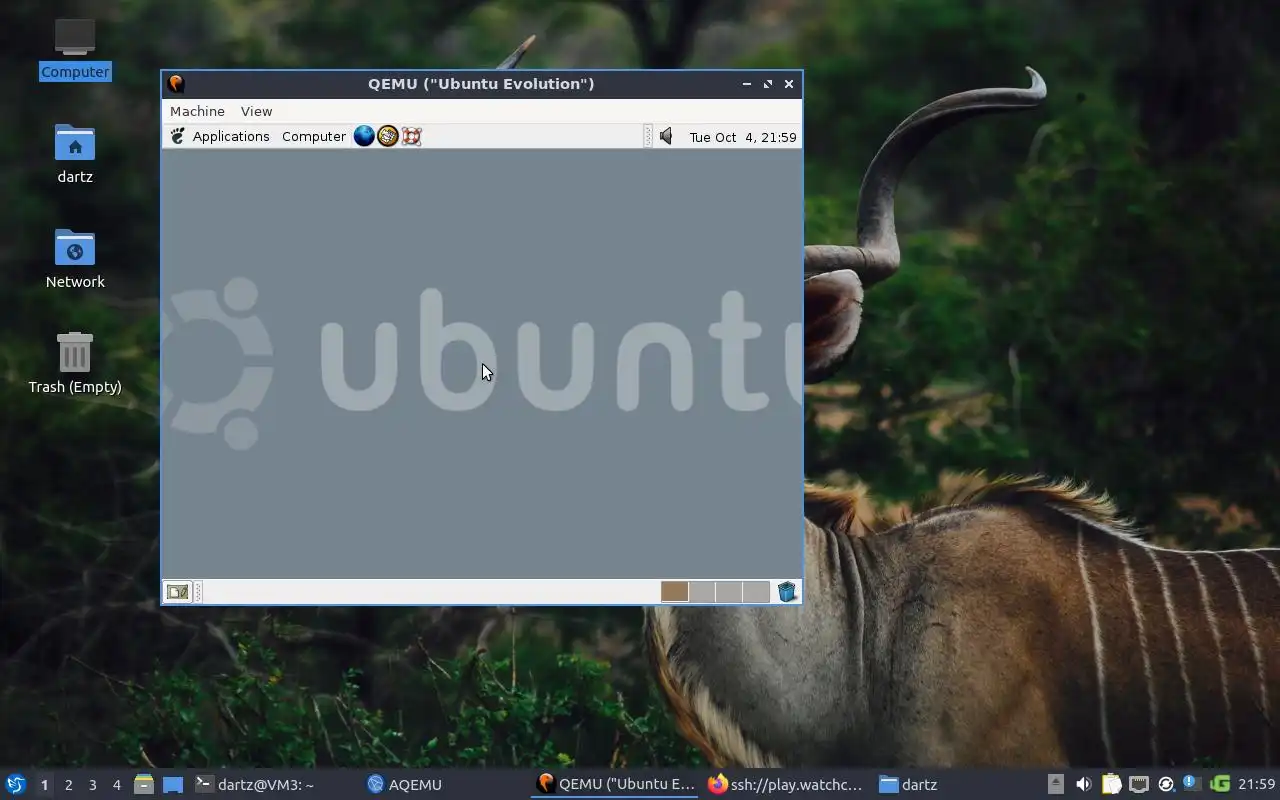Click the host taskbar clock 21:59
This screenshot has width=1280, height=800.
[1256, 784]
